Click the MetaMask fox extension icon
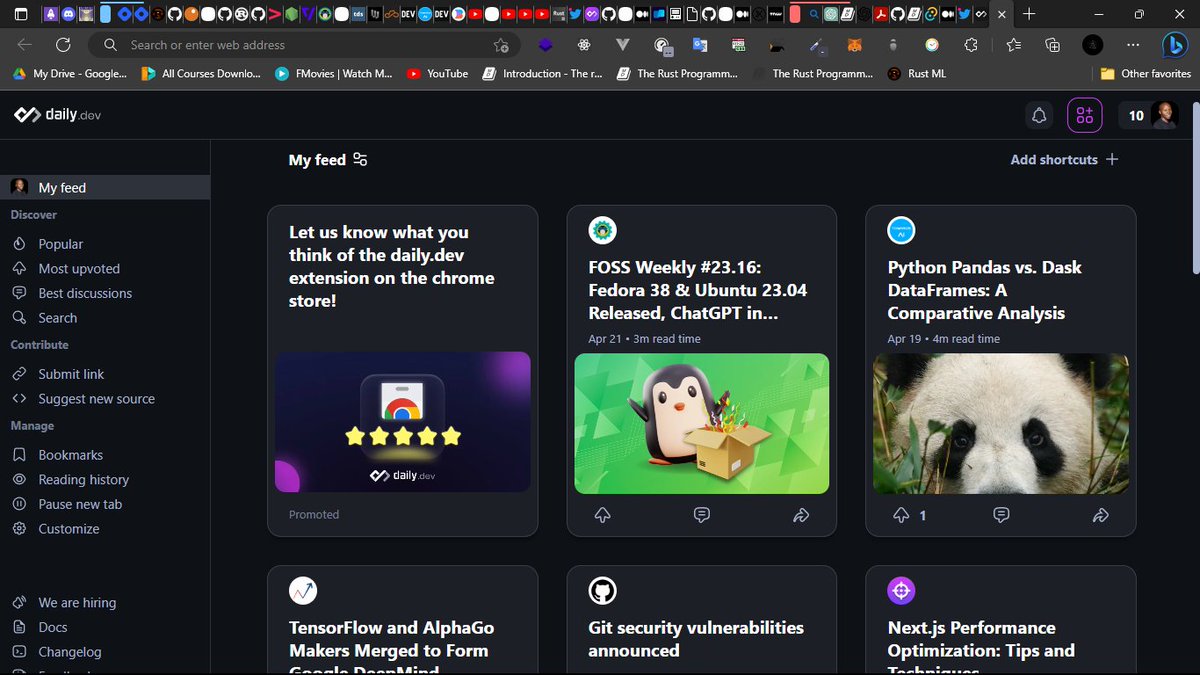This screenshot has width=1200, height=675. click(855, 45)
